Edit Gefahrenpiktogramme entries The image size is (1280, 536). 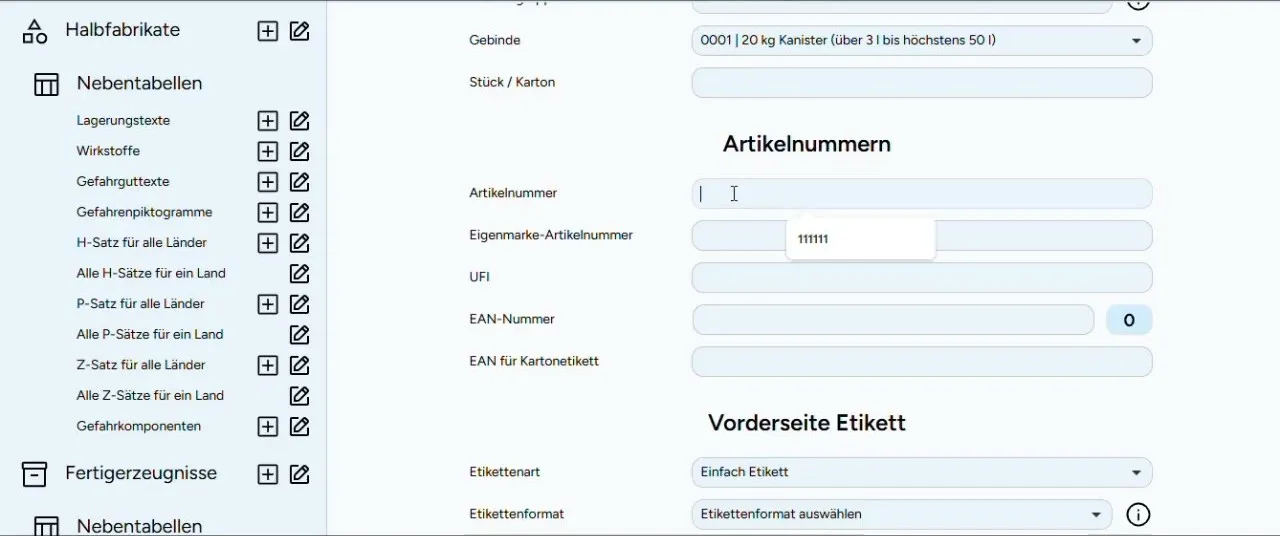(299, 213)
